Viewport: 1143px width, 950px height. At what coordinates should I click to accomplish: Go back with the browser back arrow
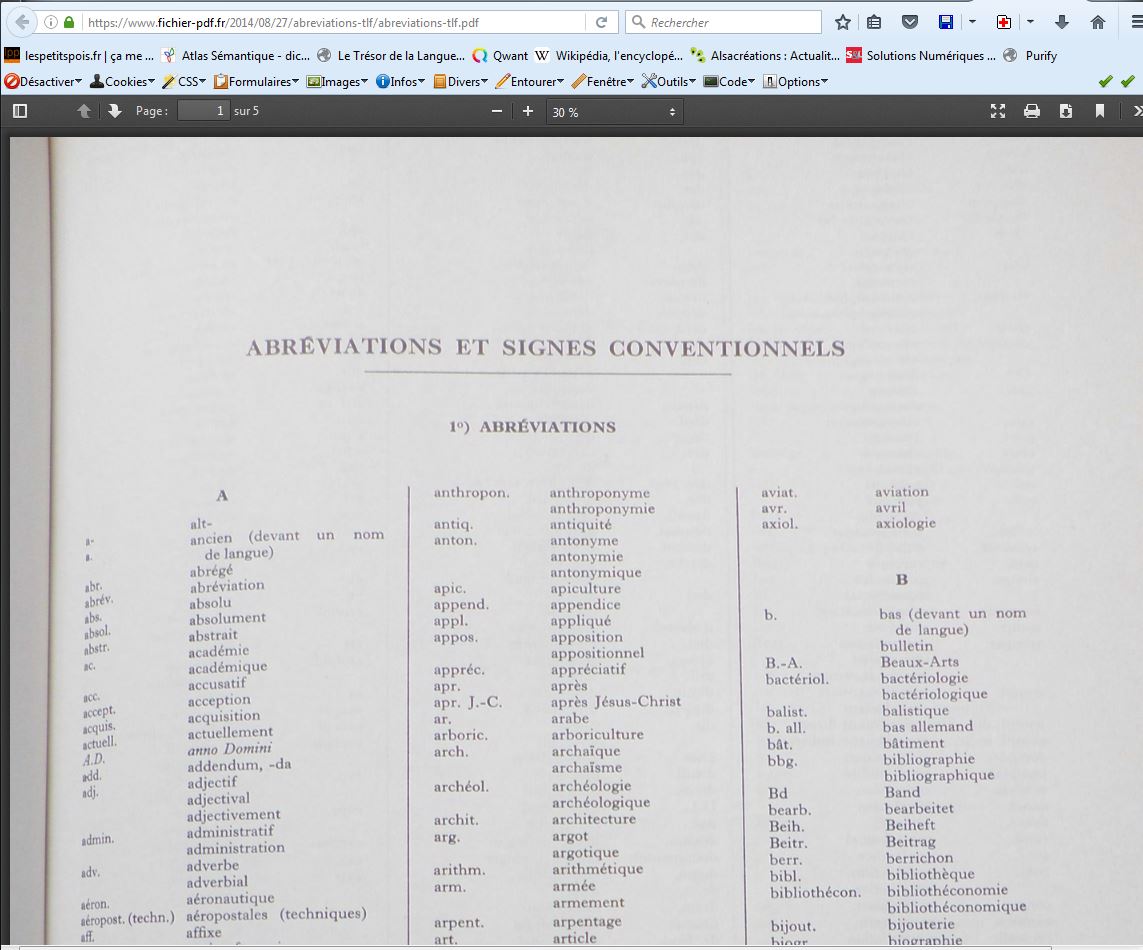click(x=22, y=22)
